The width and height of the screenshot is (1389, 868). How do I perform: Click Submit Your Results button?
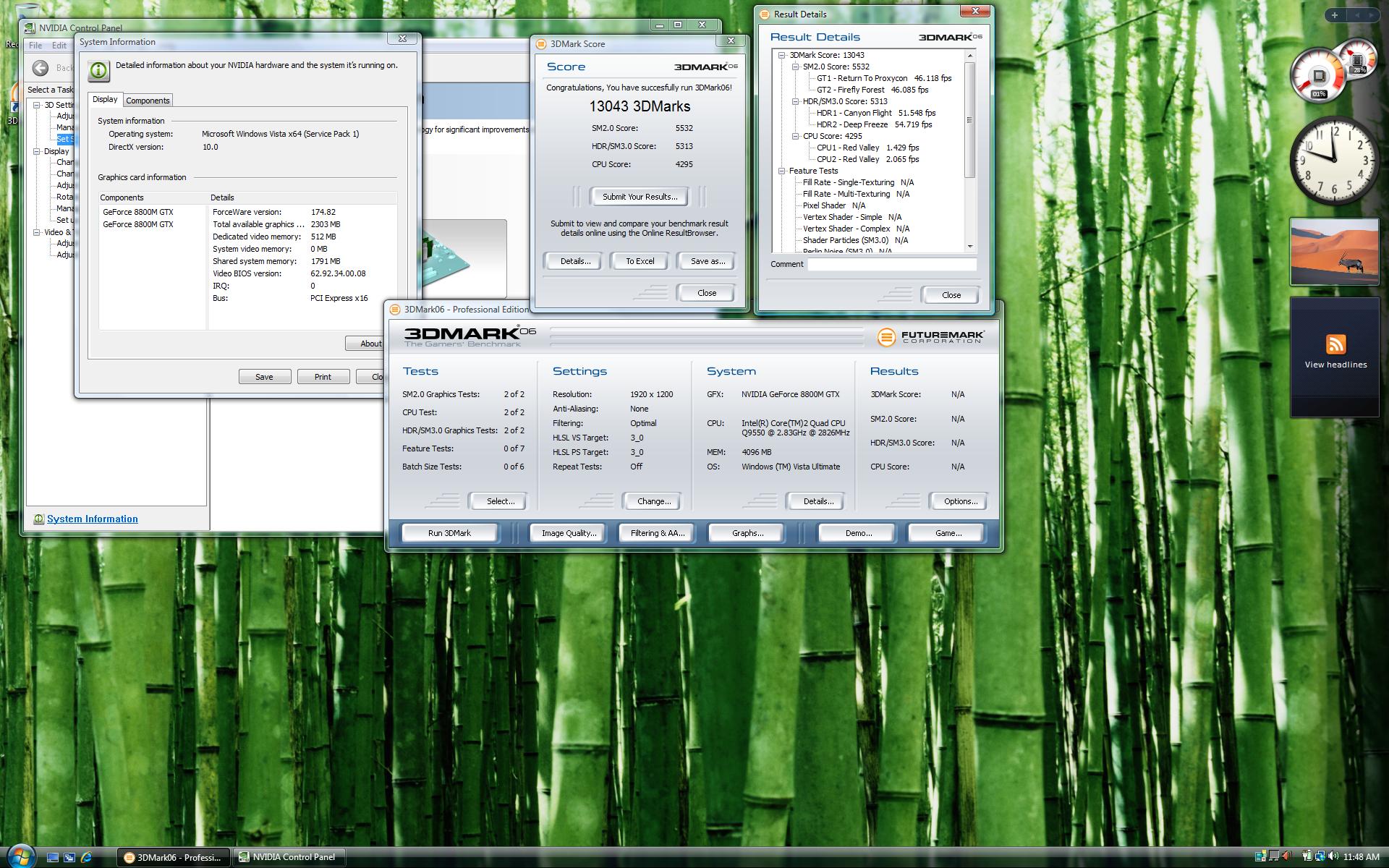tap(640, 197)
